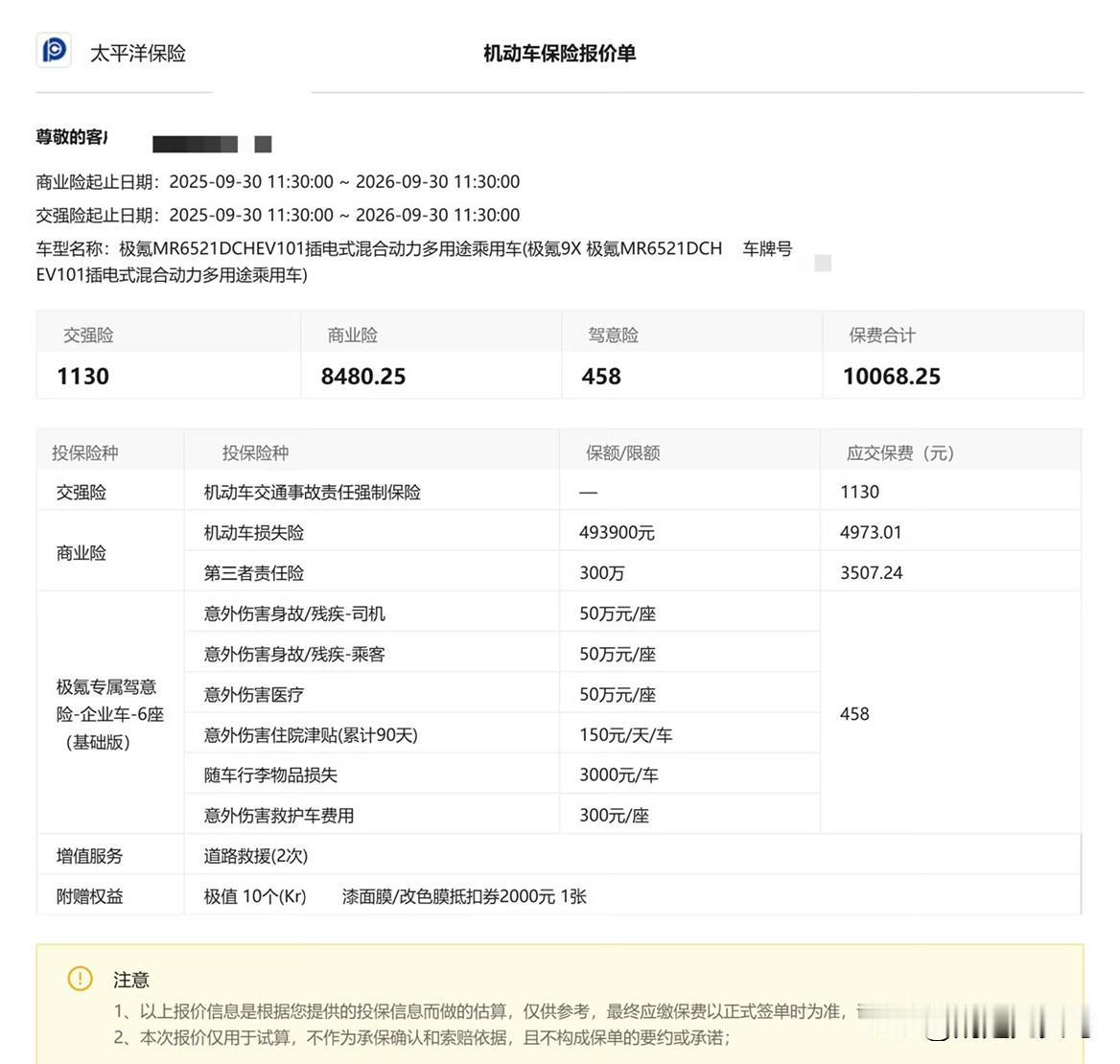
Task: Click the 驾意险 summary value 458
Action: (601, 377)
